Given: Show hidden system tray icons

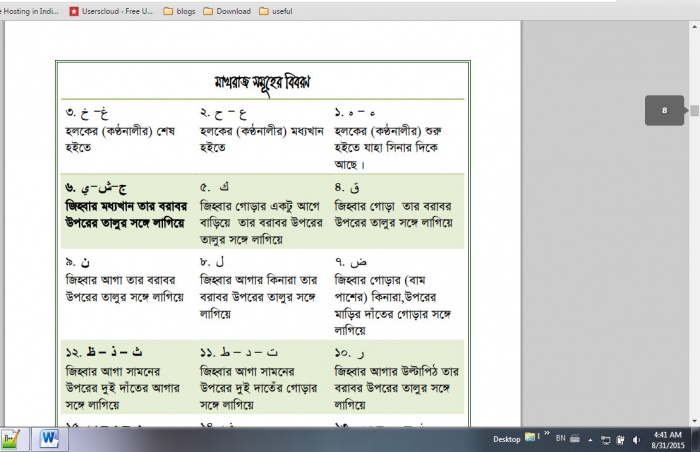Looking at the screenshot, I should (x=590, y=440).
